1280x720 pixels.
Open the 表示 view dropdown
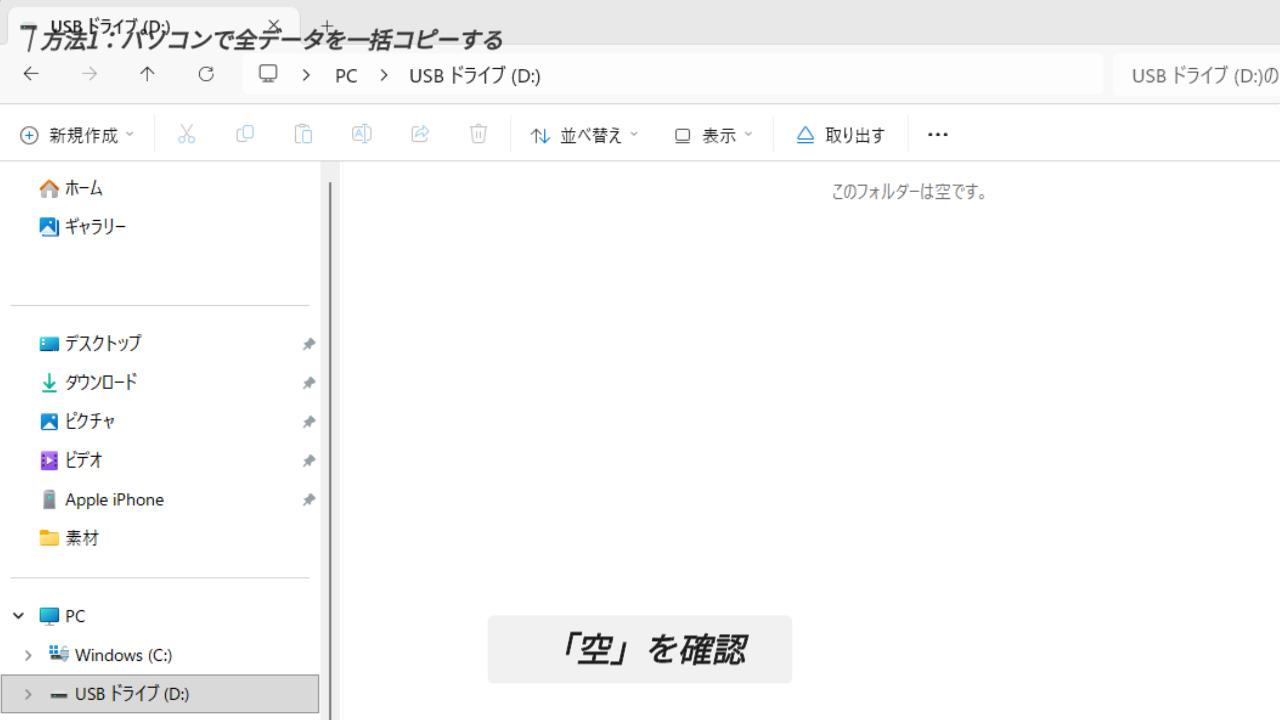pyautogui.click(x=714, y=135)
